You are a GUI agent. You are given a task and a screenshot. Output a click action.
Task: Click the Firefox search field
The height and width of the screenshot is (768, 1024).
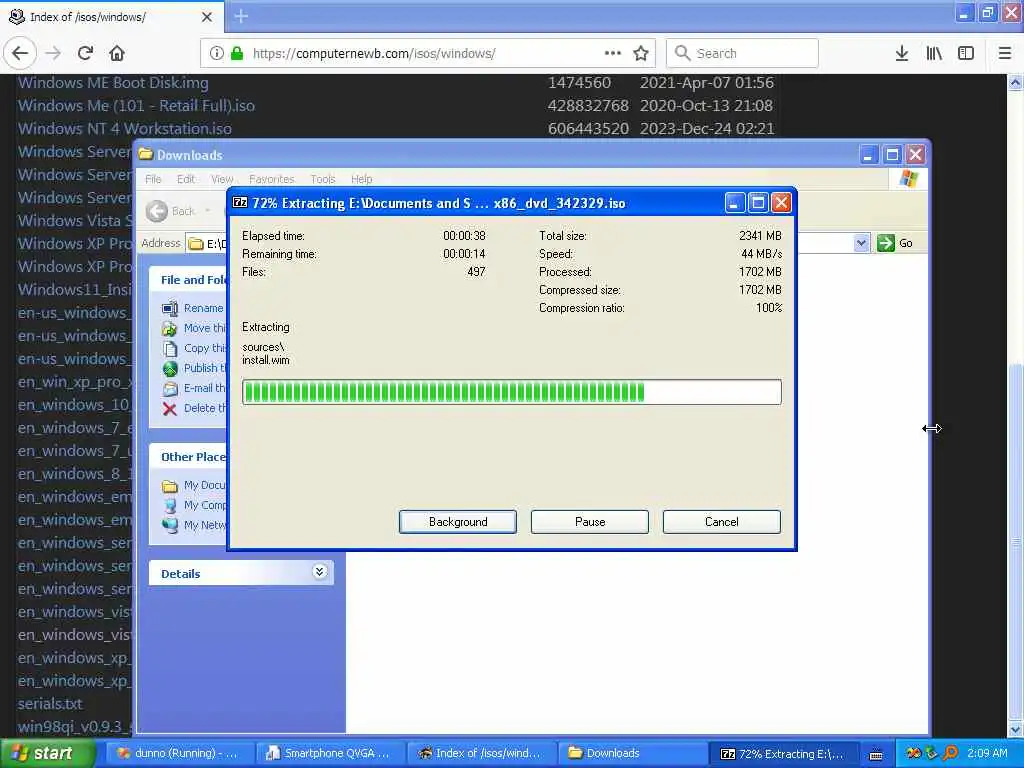pos(742,53)
